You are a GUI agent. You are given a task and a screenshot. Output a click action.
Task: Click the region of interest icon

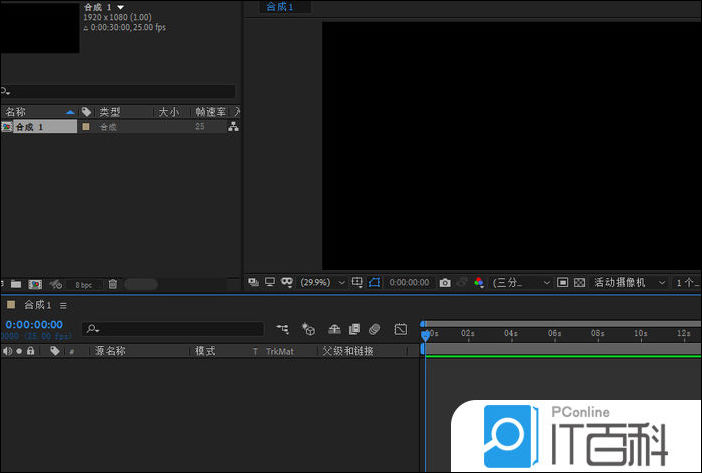tap(563, 283)
